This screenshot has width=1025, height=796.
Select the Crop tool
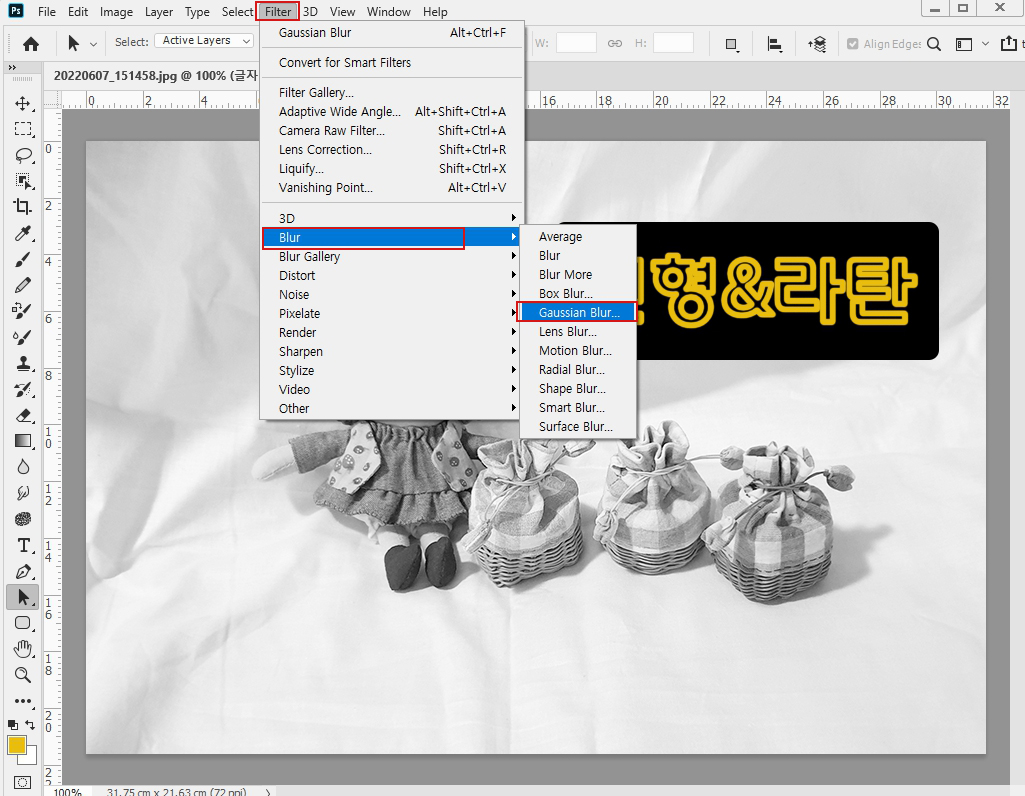pos(23,207)
